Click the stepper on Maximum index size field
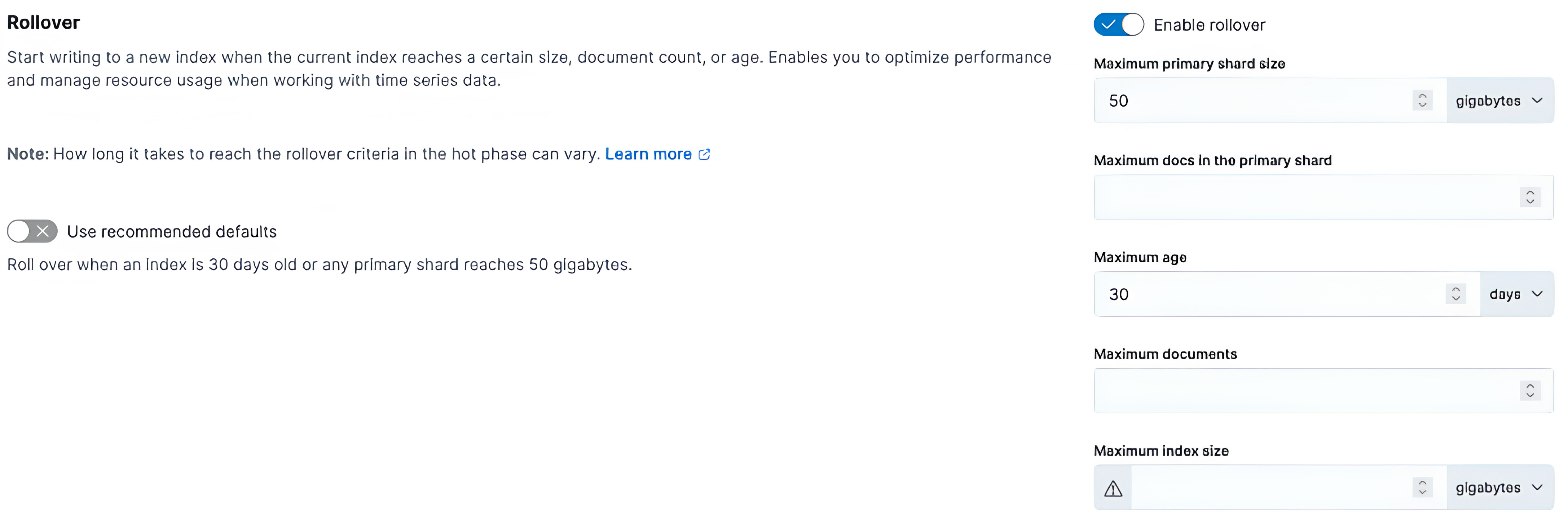The width and height of the screenshot is (1568, 529). pos(1423,487)
